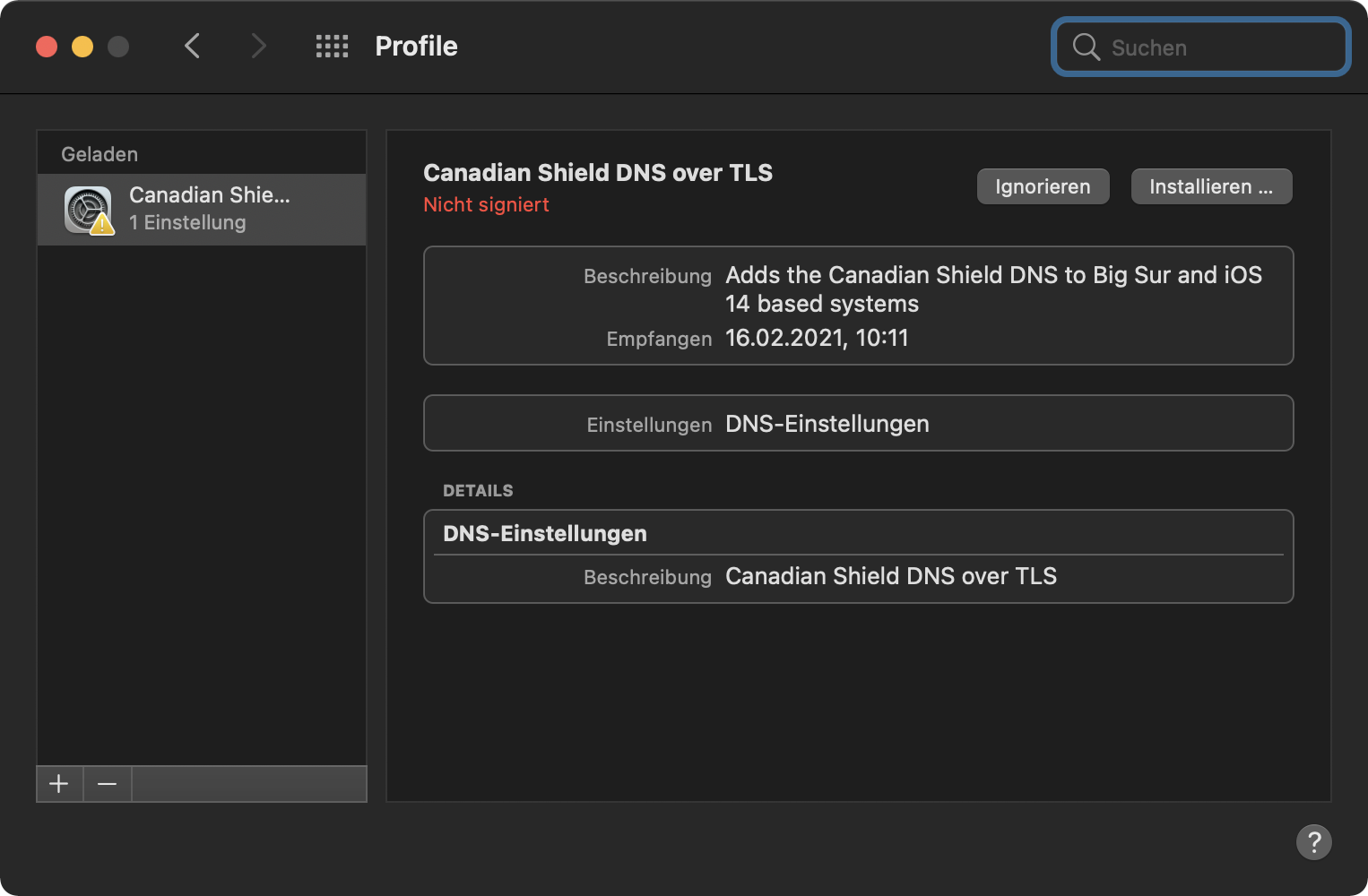The width and height of the screenshot is (1368, 896).
Task: Click the magnifying glass search icon
Action: pyautogui.click(x=1086, y=47)
